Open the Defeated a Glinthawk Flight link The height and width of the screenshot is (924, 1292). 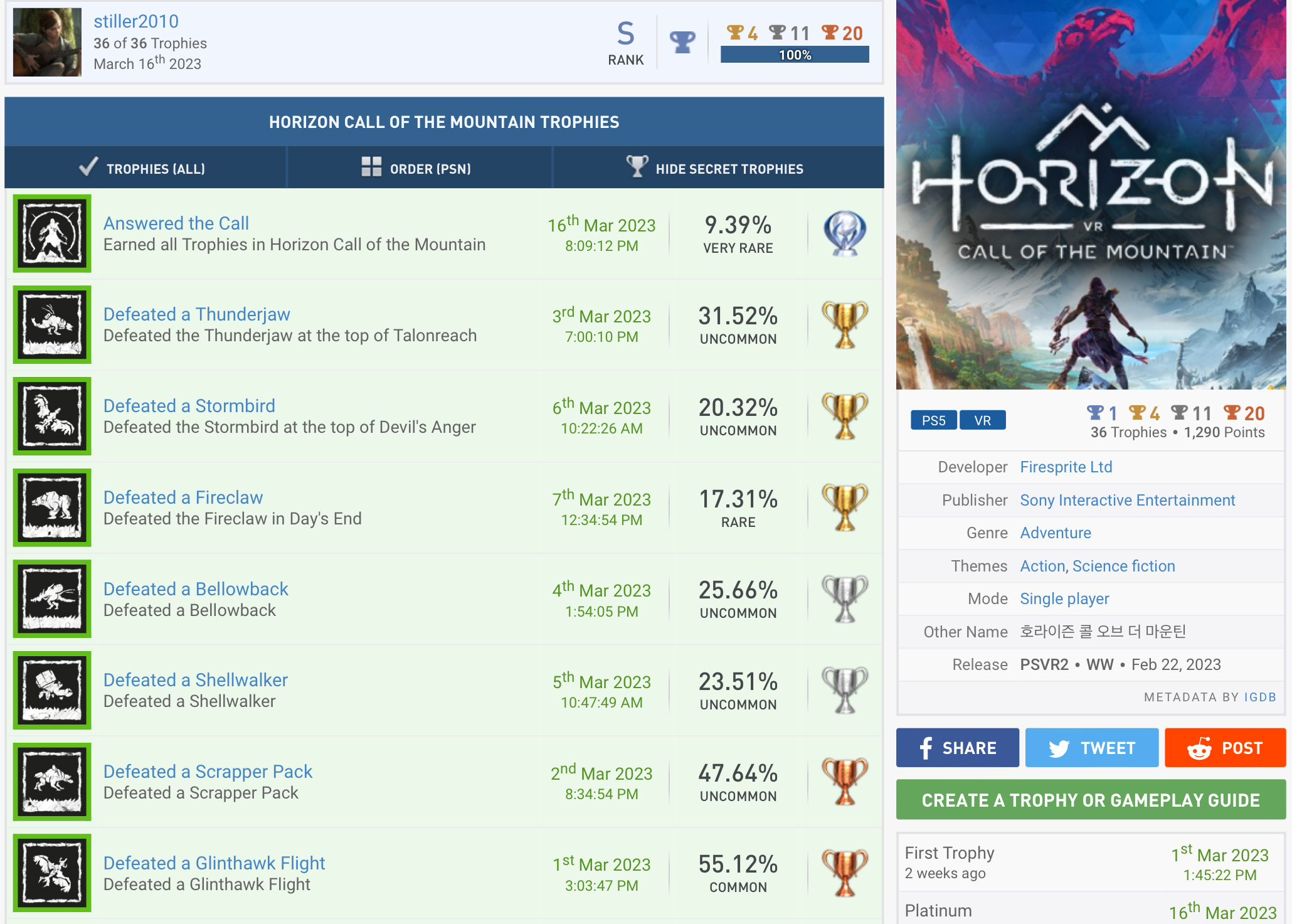(214, 863)
